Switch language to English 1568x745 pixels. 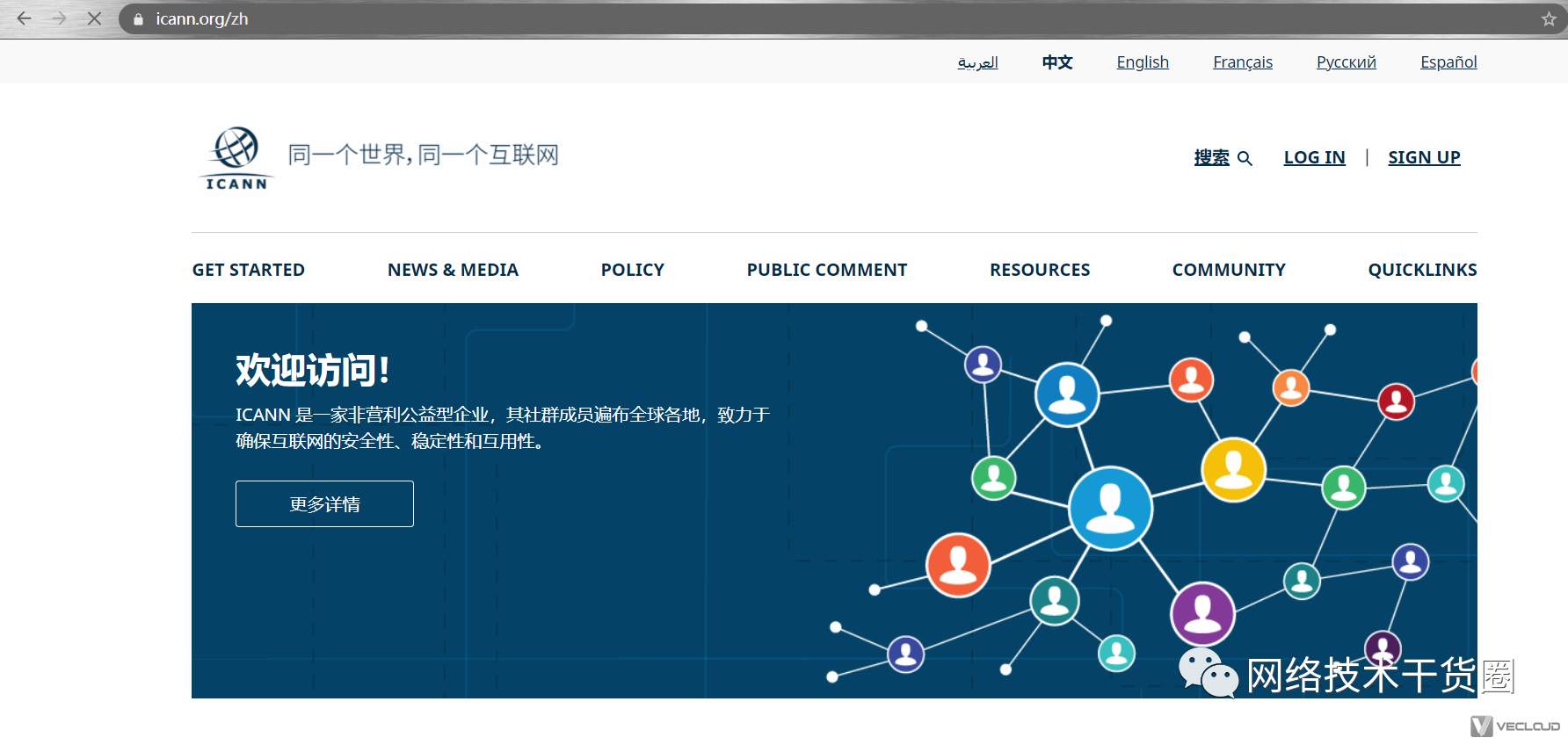pos(1143,62)
